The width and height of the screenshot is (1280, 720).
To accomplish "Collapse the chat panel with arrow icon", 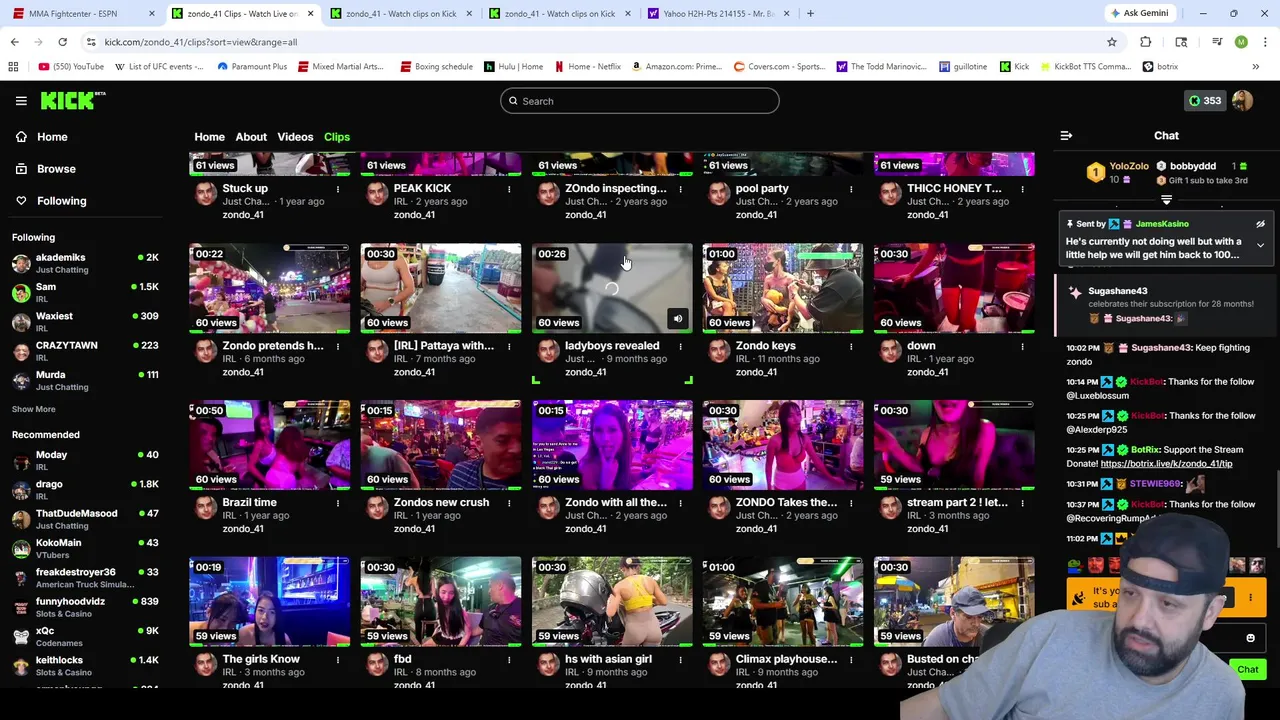I will pyautogui.click(x=1066, y=136).
